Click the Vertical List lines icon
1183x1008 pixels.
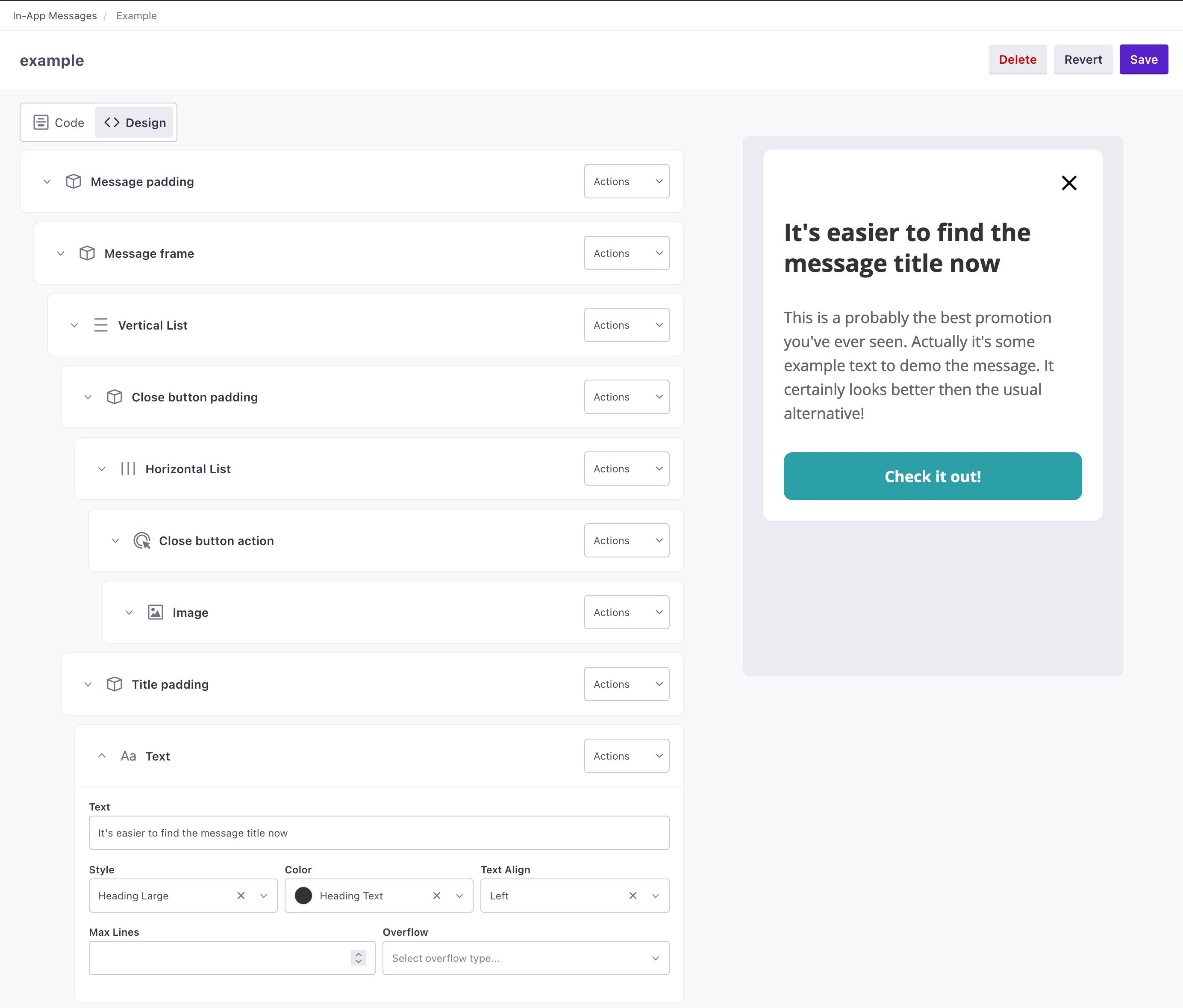100,325
